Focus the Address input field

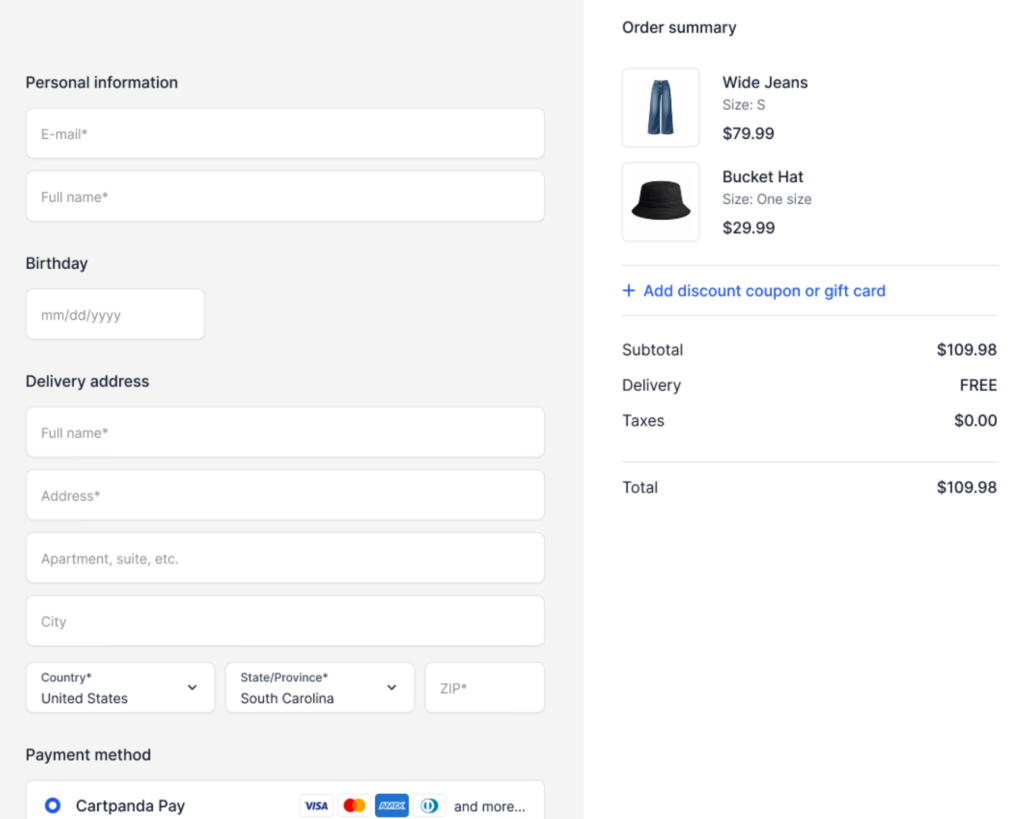click(x=285, y=496)
